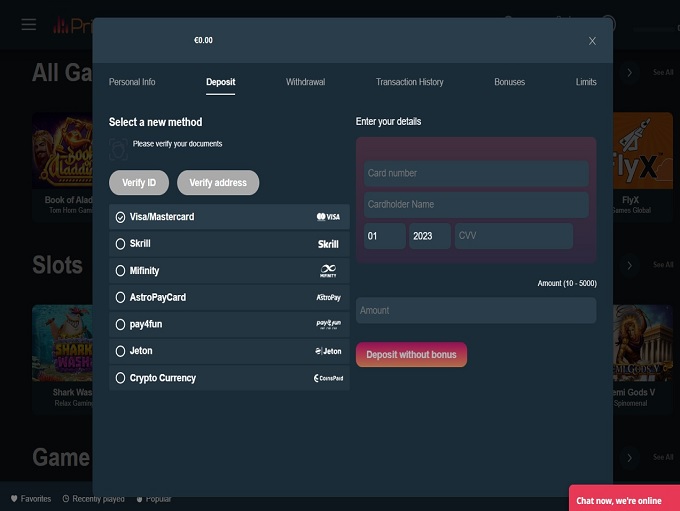Choose the Jeton payment method radio
Screen dimensions: 680x511
pos(121,352)
